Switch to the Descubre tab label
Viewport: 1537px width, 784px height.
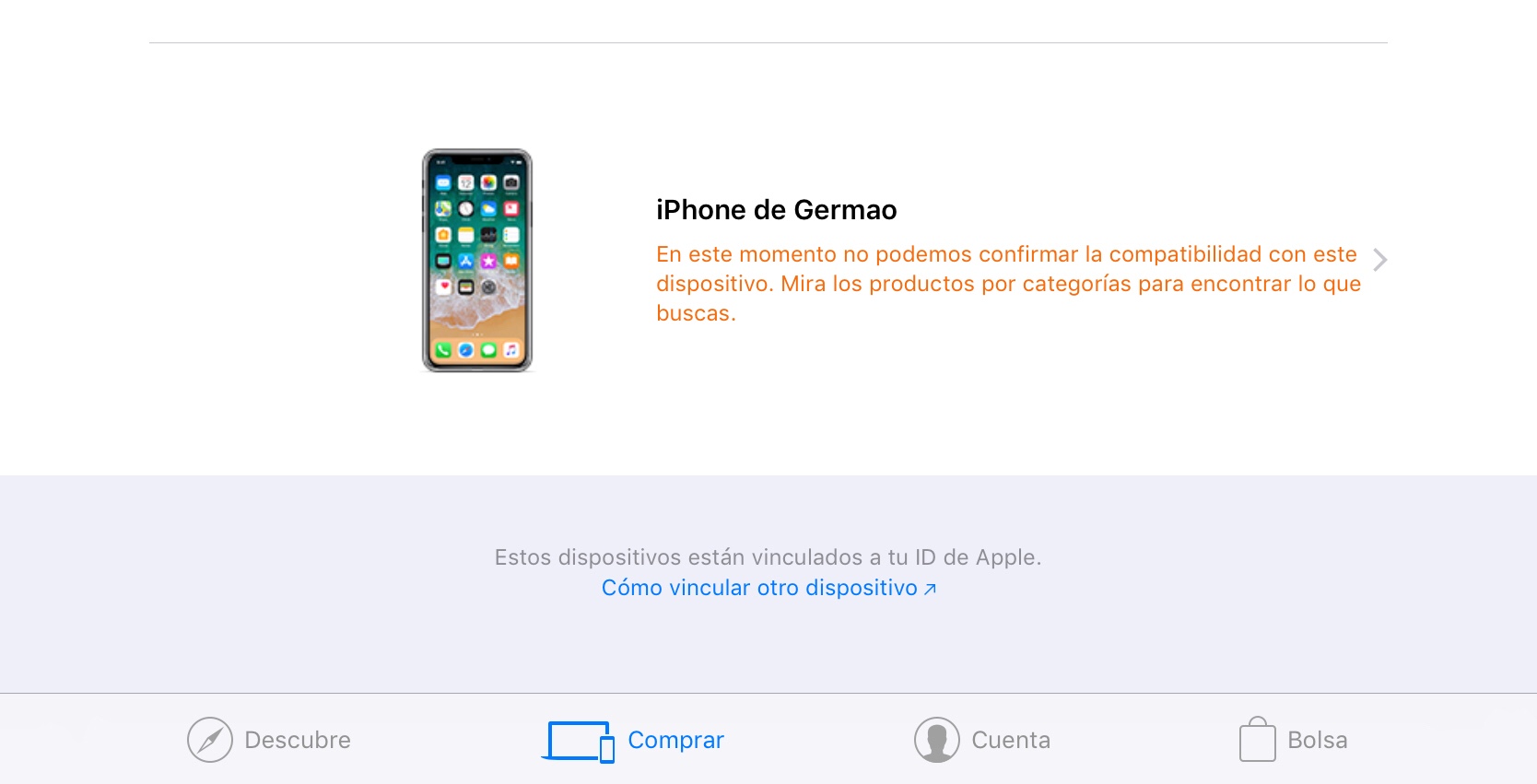click(298, 740)
